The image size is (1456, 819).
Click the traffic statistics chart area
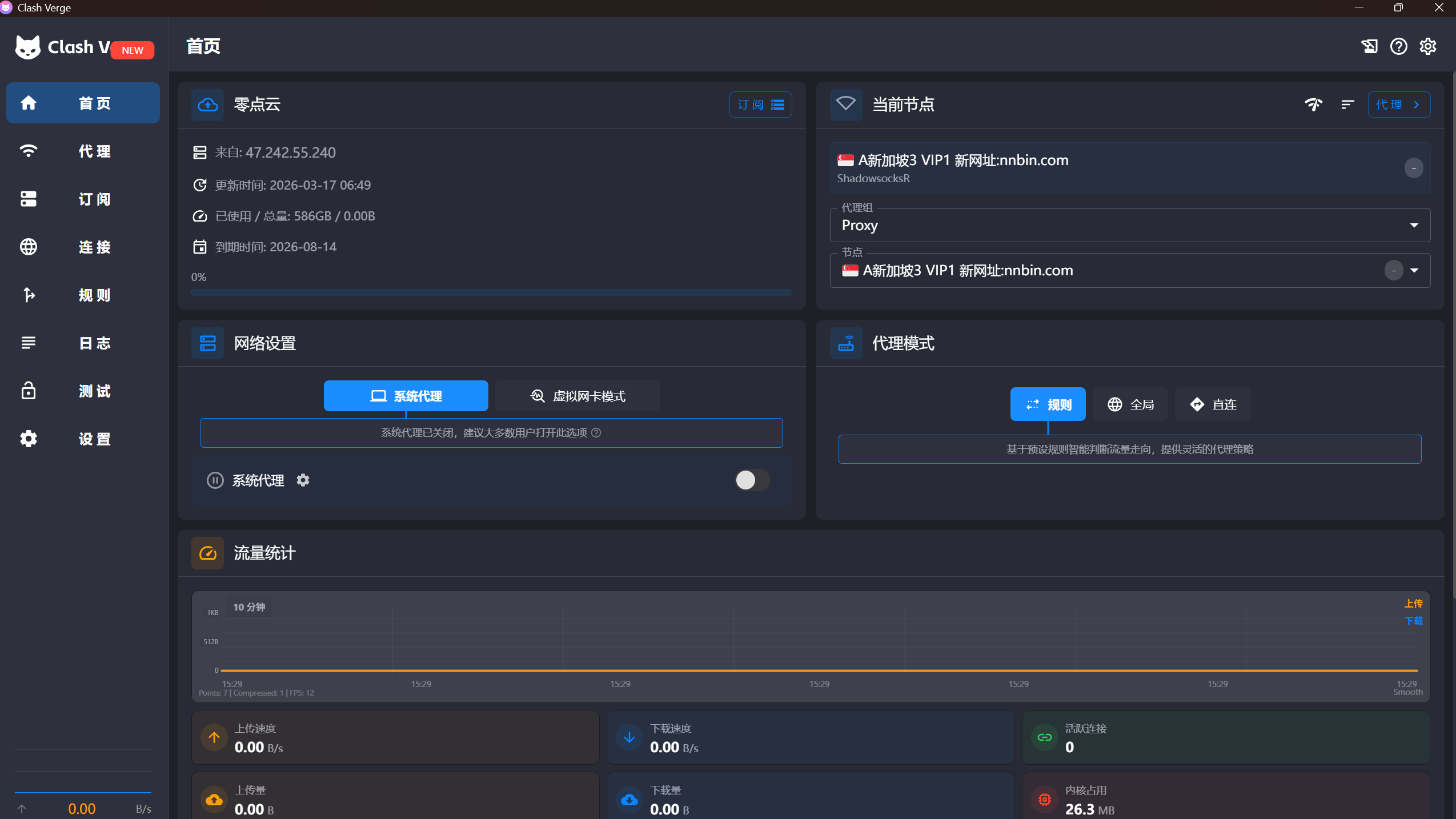(811, 647)
